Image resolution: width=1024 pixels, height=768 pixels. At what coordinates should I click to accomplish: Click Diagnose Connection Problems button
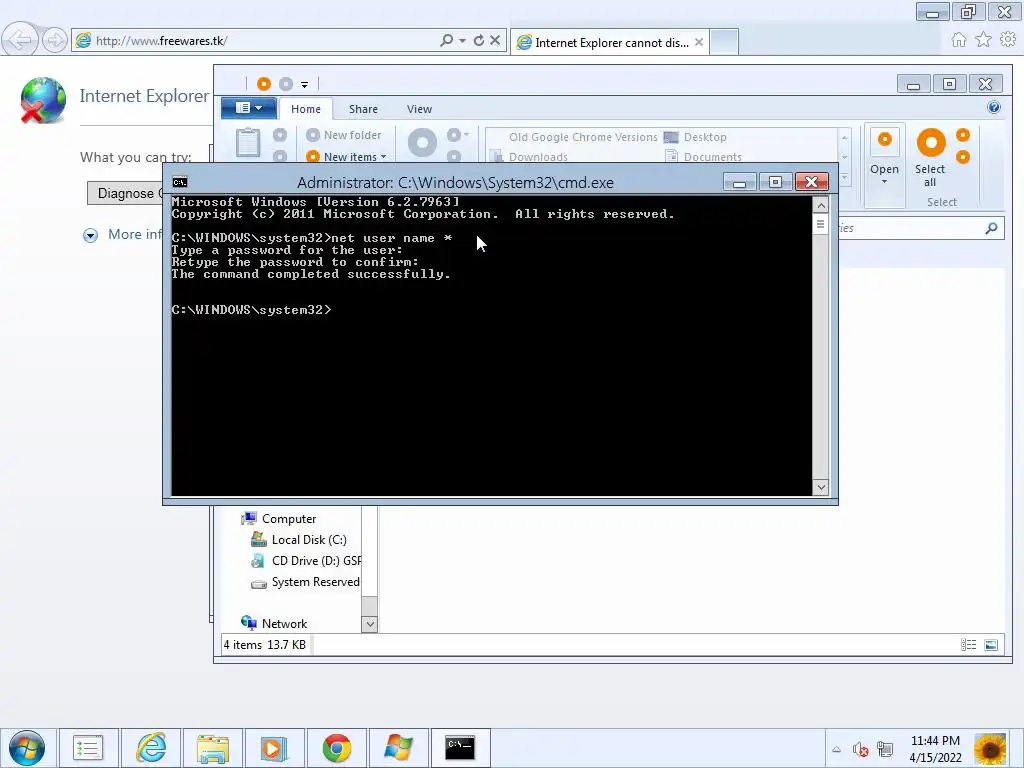click(x=125, y=193)
